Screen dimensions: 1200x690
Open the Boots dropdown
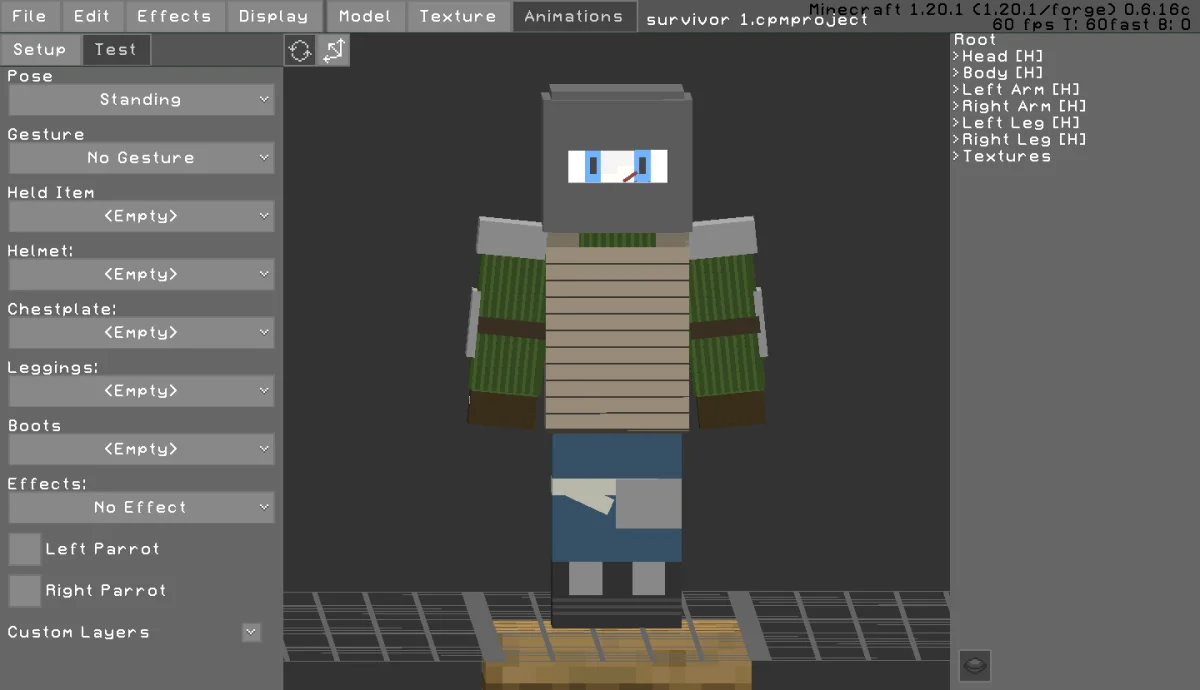click(x=141, y=449)
